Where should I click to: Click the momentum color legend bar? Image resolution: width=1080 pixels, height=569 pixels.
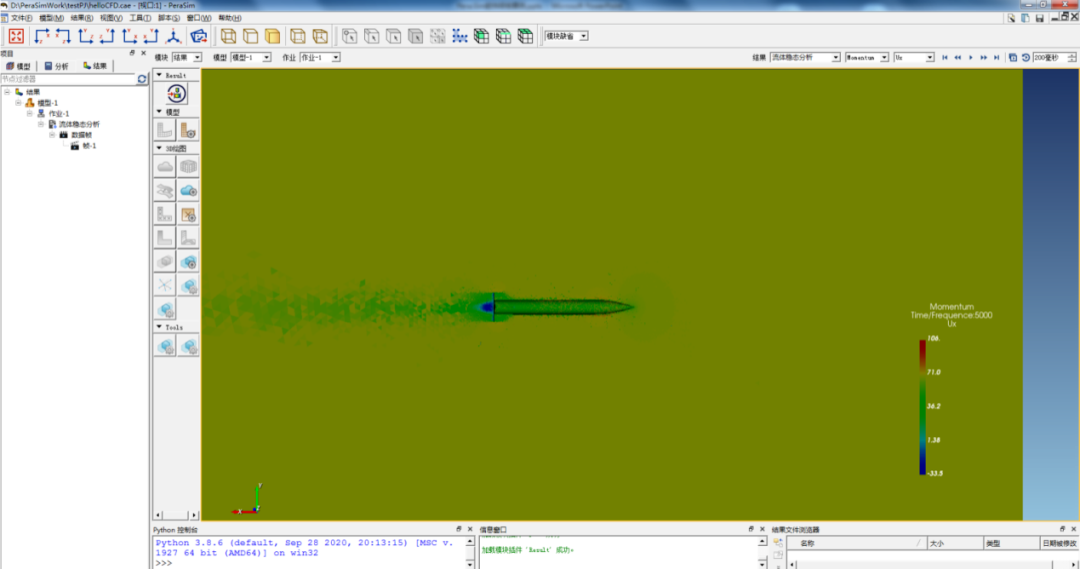tap(923, 406)
